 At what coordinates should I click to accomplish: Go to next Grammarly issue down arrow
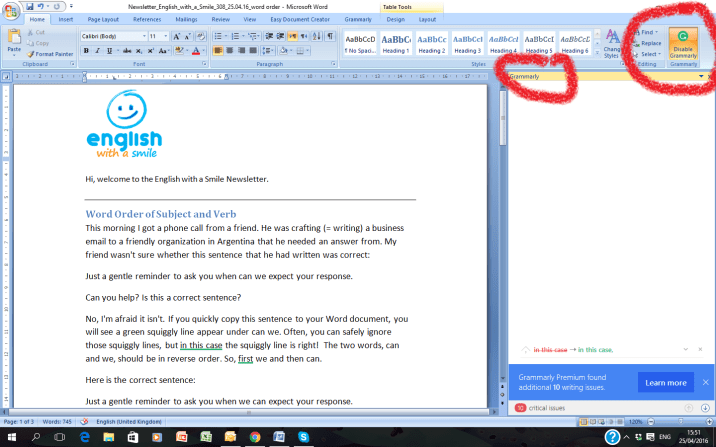[705, 408]
